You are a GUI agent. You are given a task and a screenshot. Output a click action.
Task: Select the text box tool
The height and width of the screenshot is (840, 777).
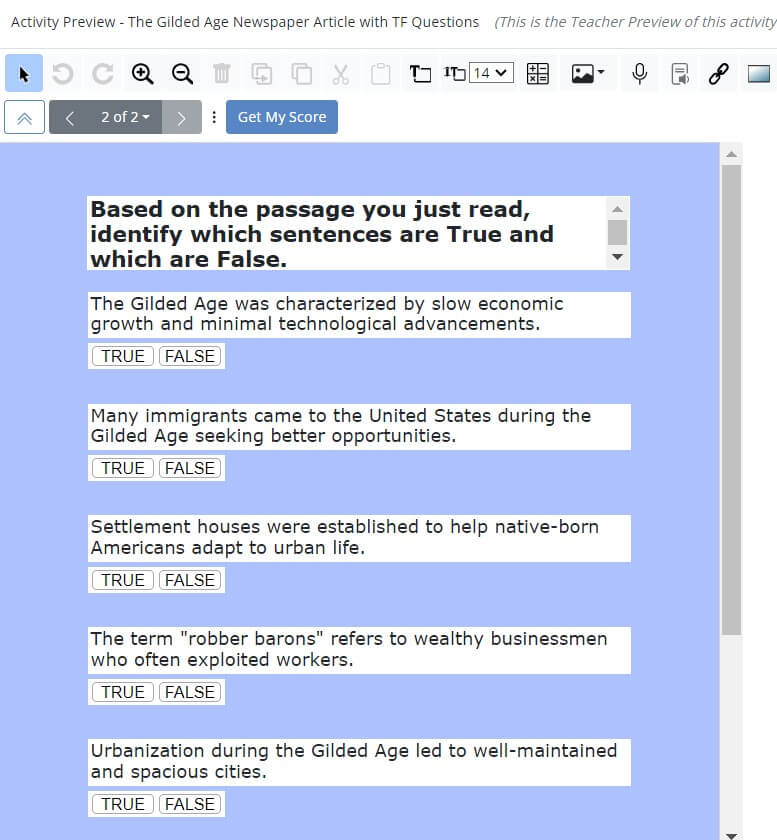pos(420,73)
